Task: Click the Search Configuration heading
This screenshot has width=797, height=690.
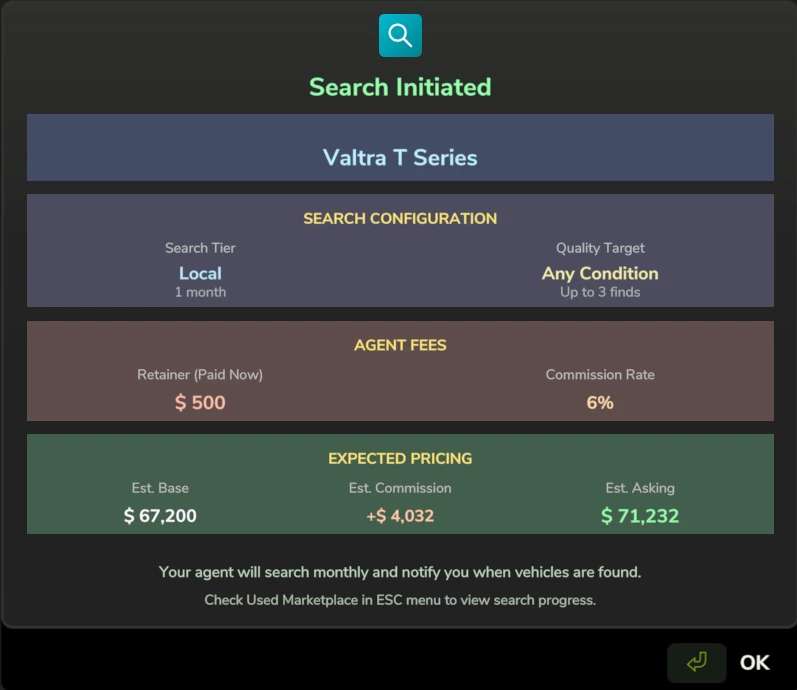Action: (400, 218)
